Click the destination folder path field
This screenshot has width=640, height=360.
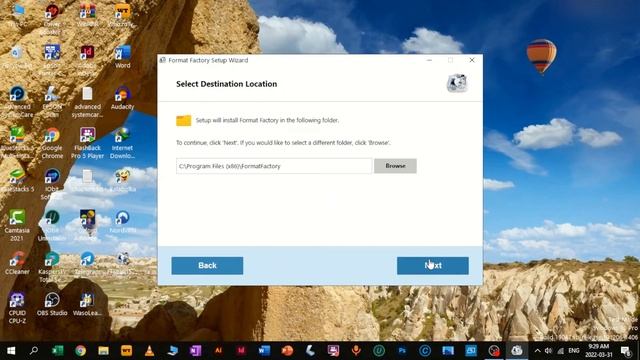coord(274,166)
